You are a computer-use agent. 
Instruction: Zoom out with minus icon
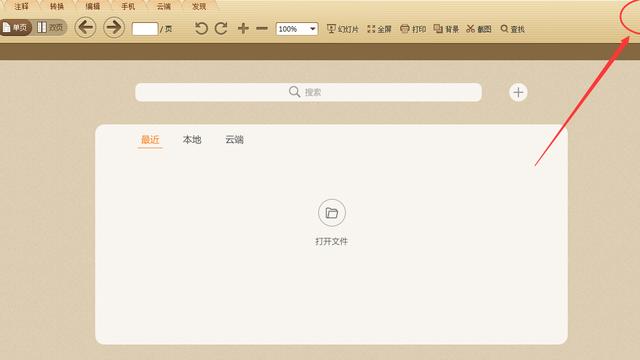262,28
